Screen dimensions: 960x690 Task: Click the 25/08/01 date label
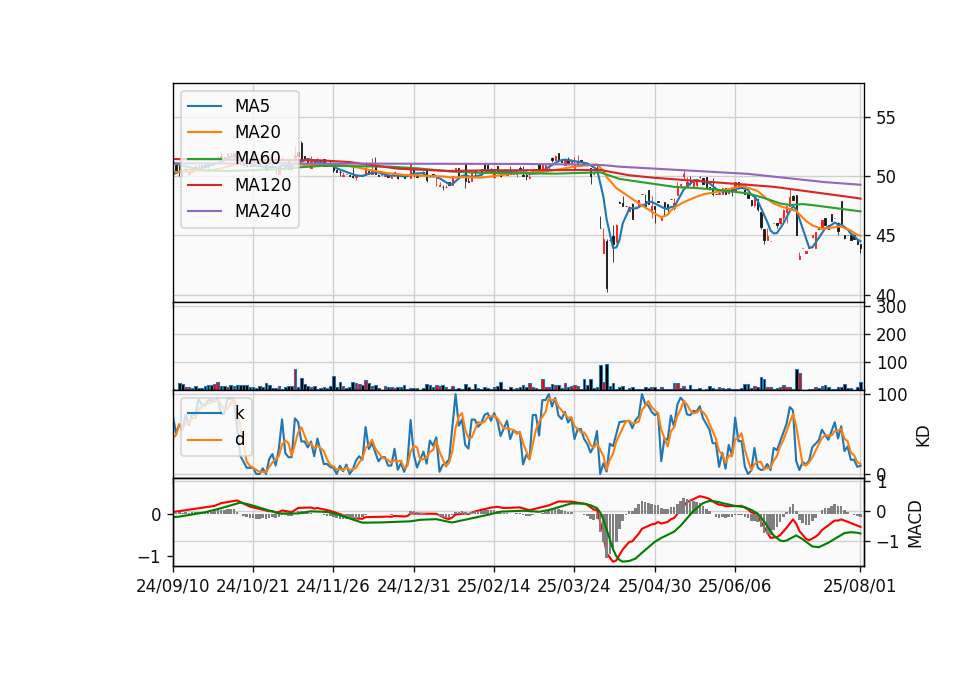pos(860,586)
